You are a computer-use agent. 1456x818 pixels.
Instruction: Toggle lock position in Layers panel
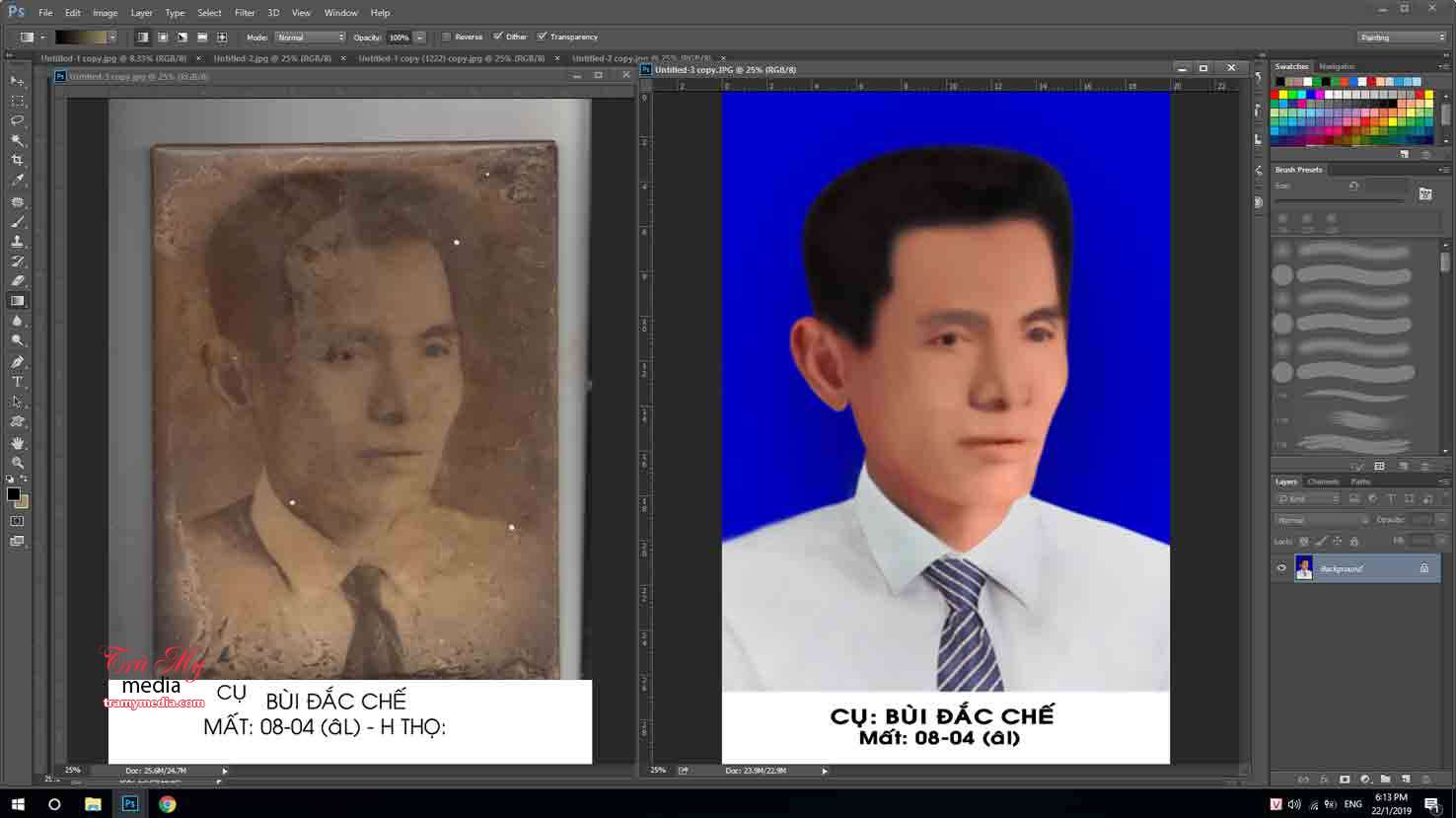(x=1338, y=541)
